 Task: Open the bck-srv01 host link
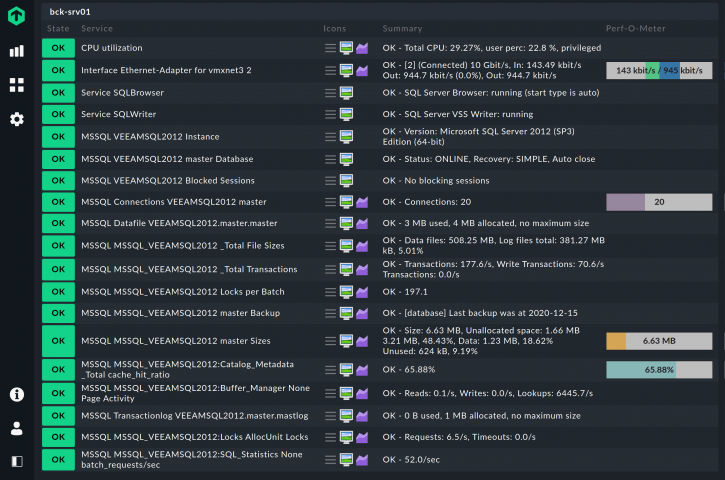point(70,11)
